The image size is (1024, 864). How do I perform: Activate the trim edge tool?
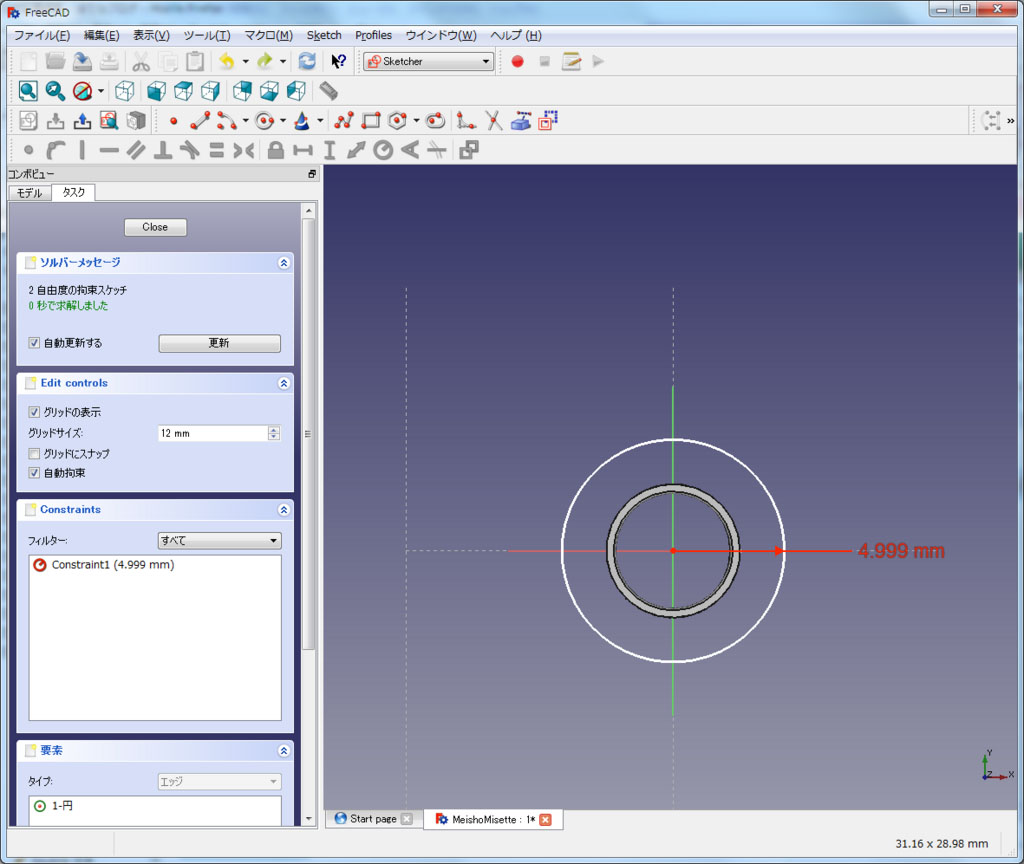pos(493,121)
